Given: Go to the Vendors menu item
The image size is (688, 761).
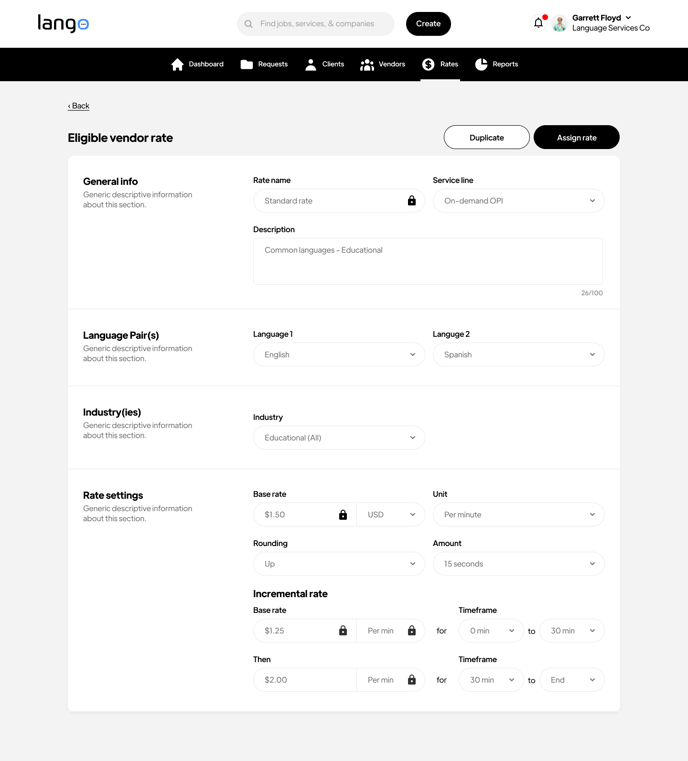Looking at the screenshot, I should coord(383,64).
